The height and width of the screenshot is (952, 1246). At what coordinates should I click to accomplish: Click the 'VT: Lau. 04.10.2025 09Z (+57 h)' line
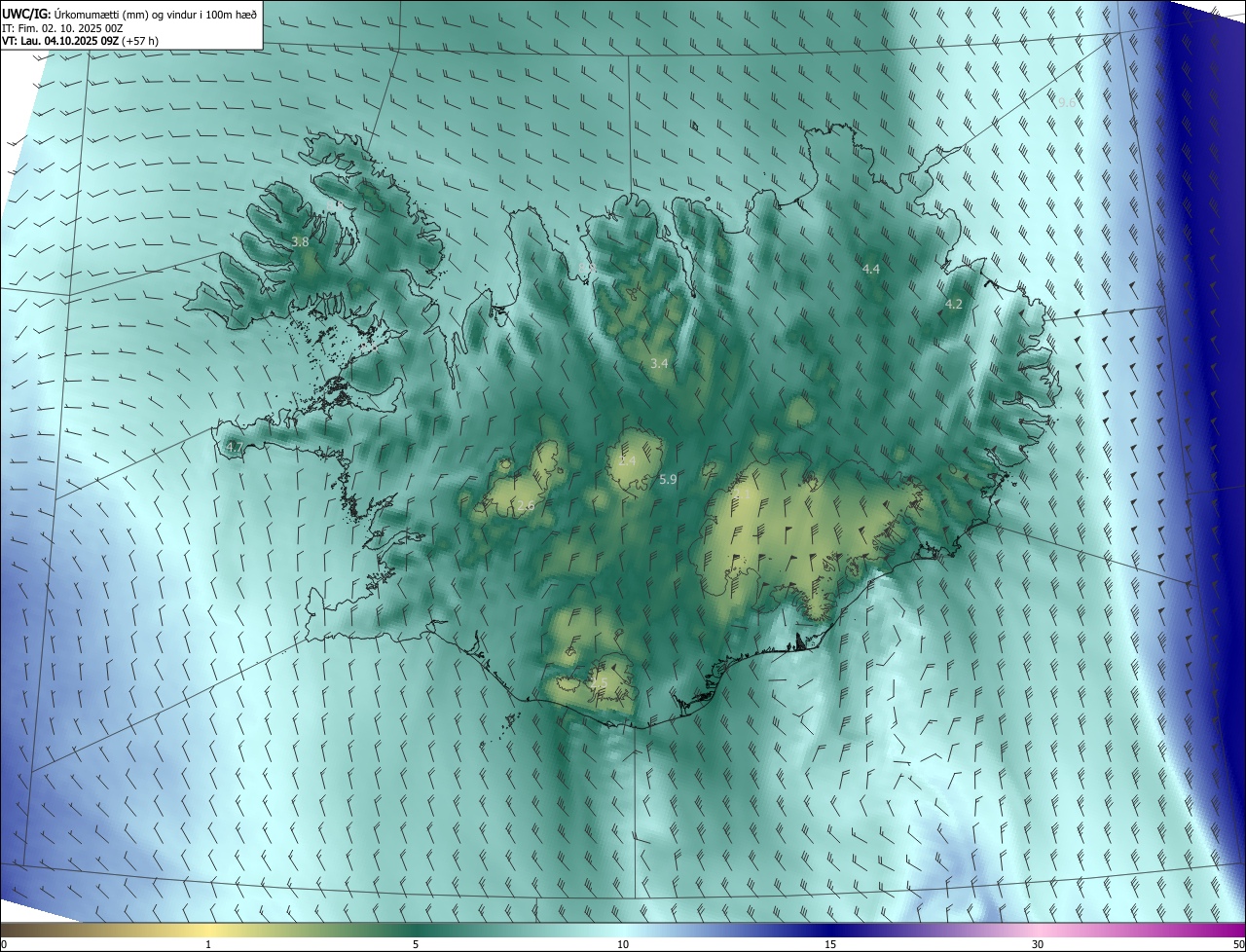(x=80, y=41)
